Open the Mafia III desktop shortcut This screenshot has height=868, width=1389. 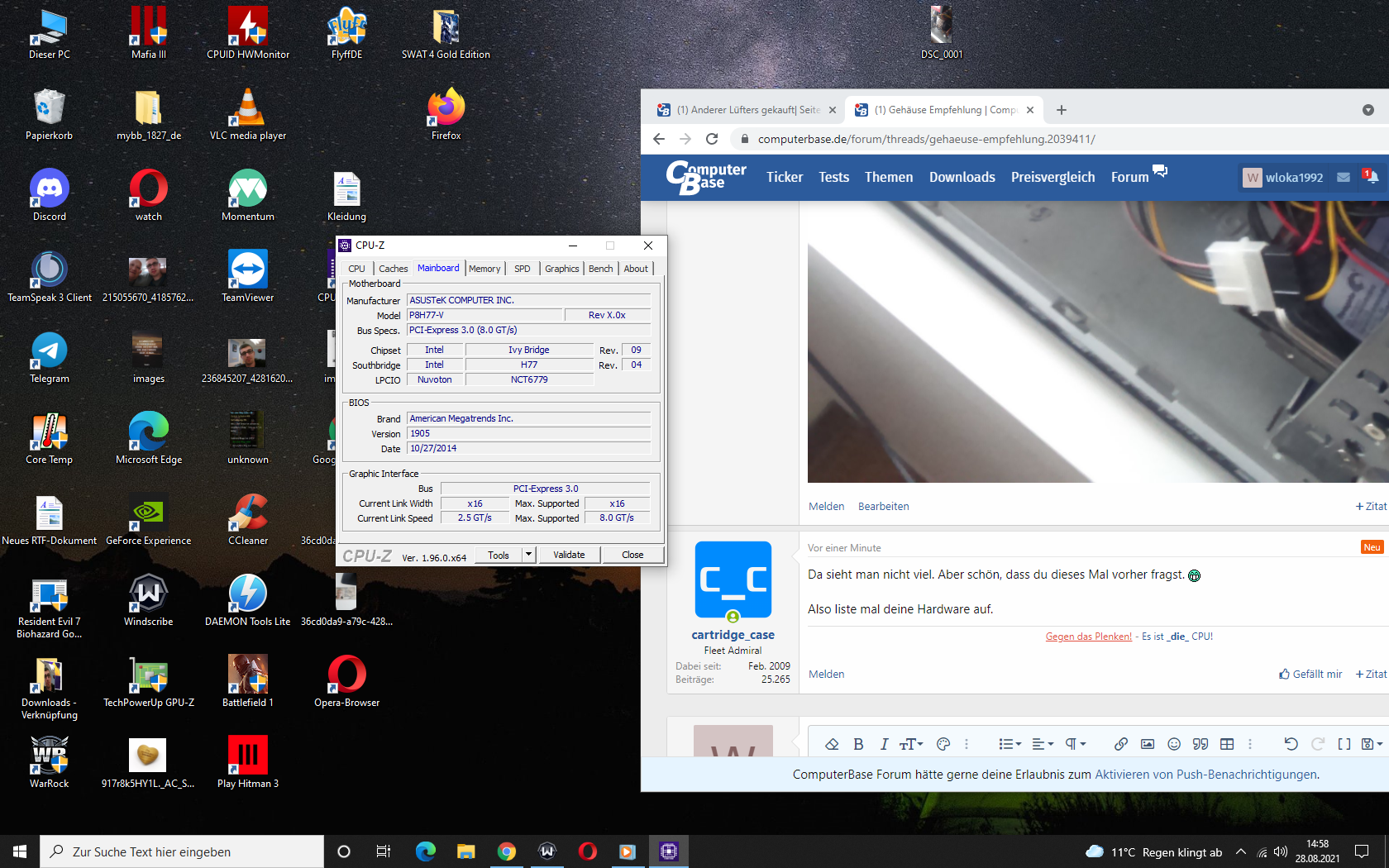(149, 33)
